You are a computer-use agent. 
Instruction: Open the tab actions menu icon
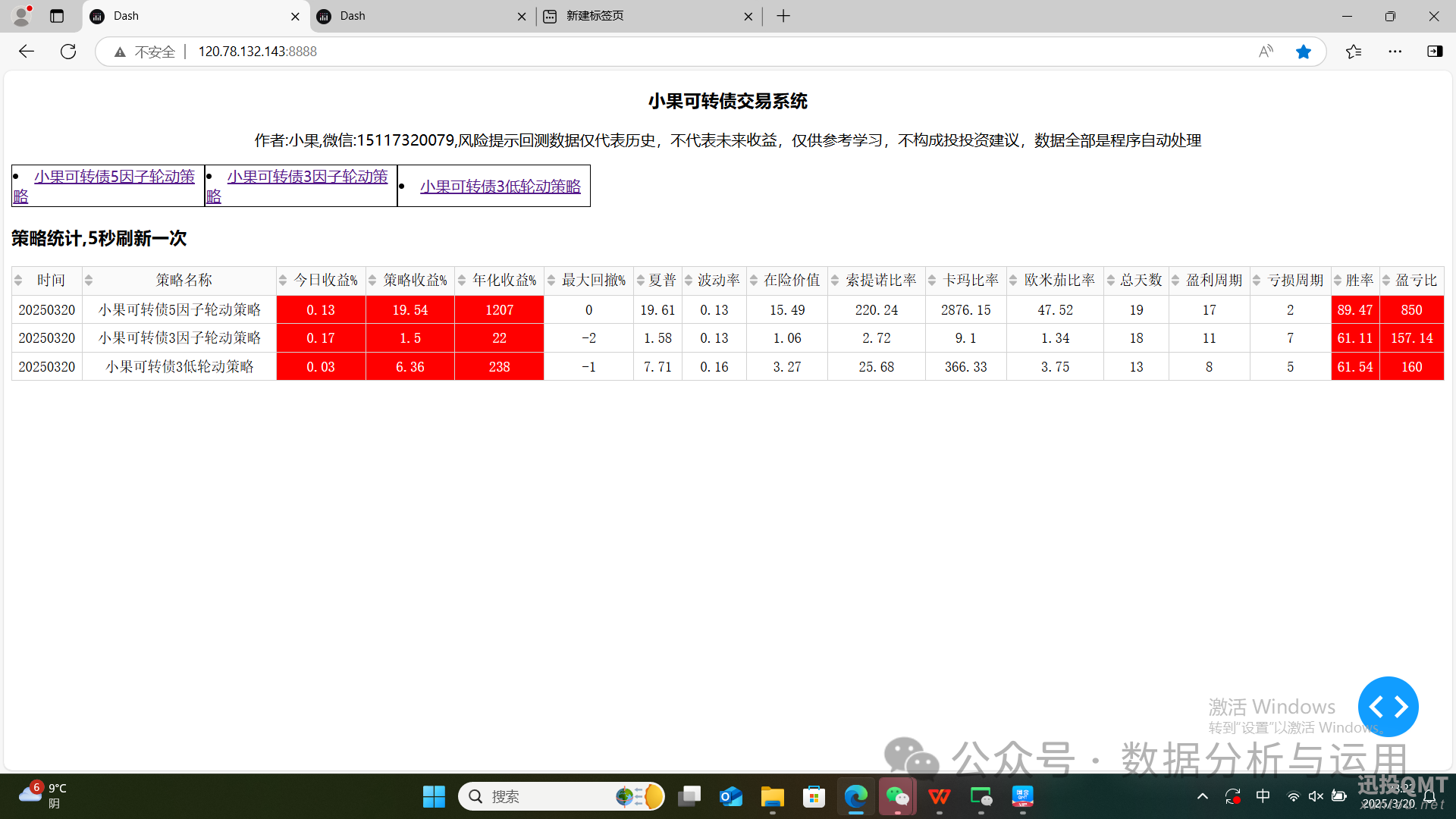point(57,16)
